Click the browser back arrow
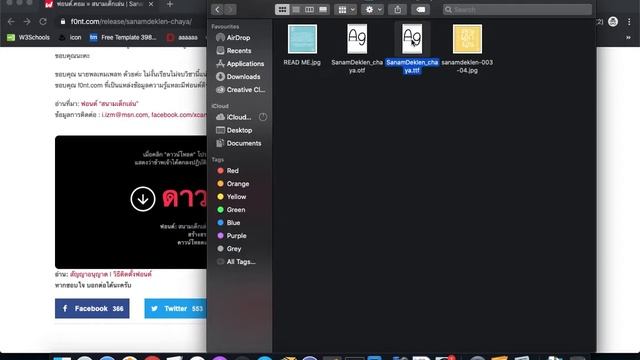640x360 pixels. [x=11, y=22]
